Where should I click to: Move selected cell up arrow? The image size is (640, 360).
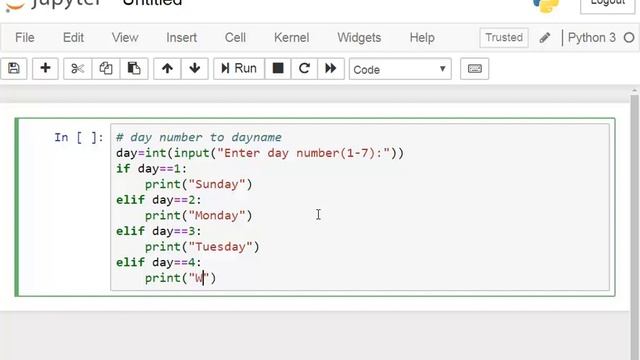(x=167, y=69)
